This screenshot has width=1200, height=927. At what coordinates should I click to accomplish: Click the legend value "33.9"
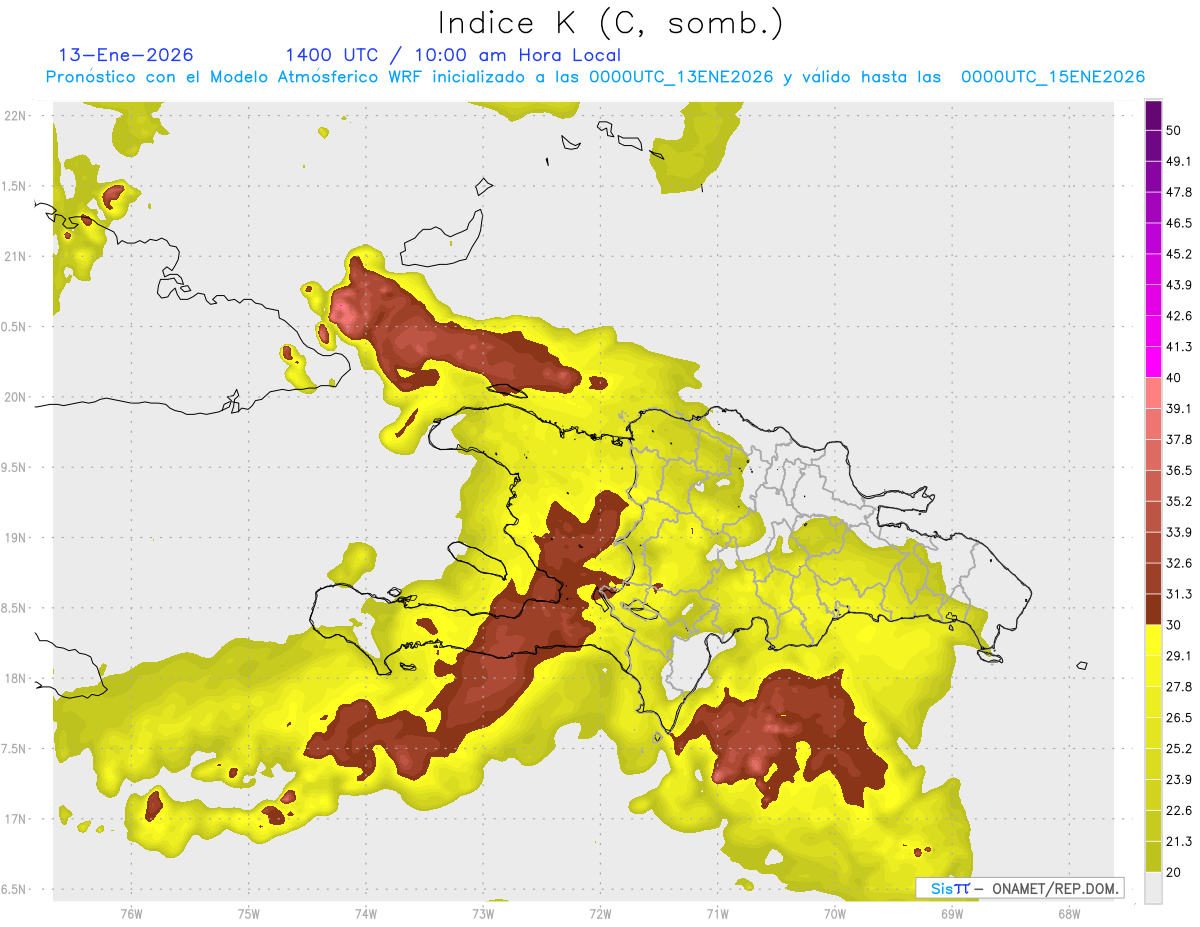point(1179,532)
